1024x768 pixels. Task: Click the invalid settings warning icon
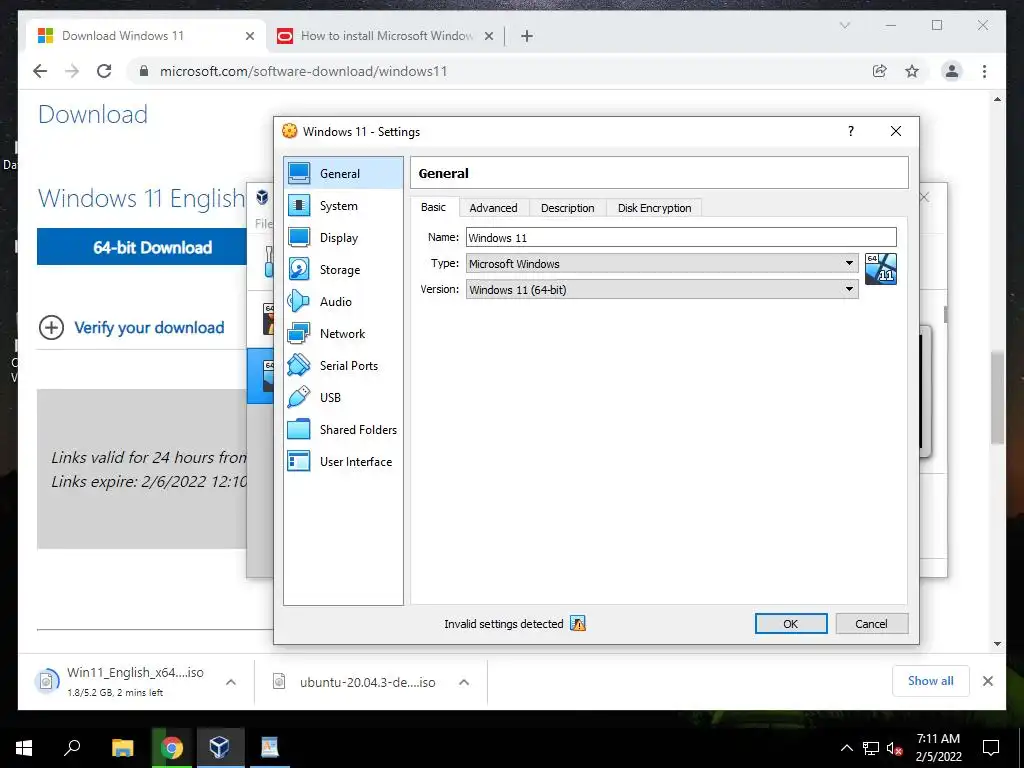[577, 624]
